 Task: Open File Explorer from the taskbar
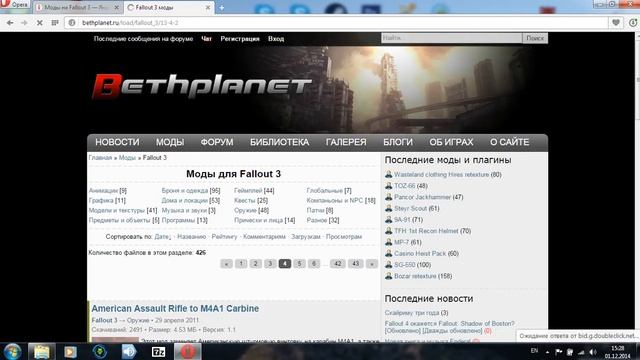(x=41, y=351)
